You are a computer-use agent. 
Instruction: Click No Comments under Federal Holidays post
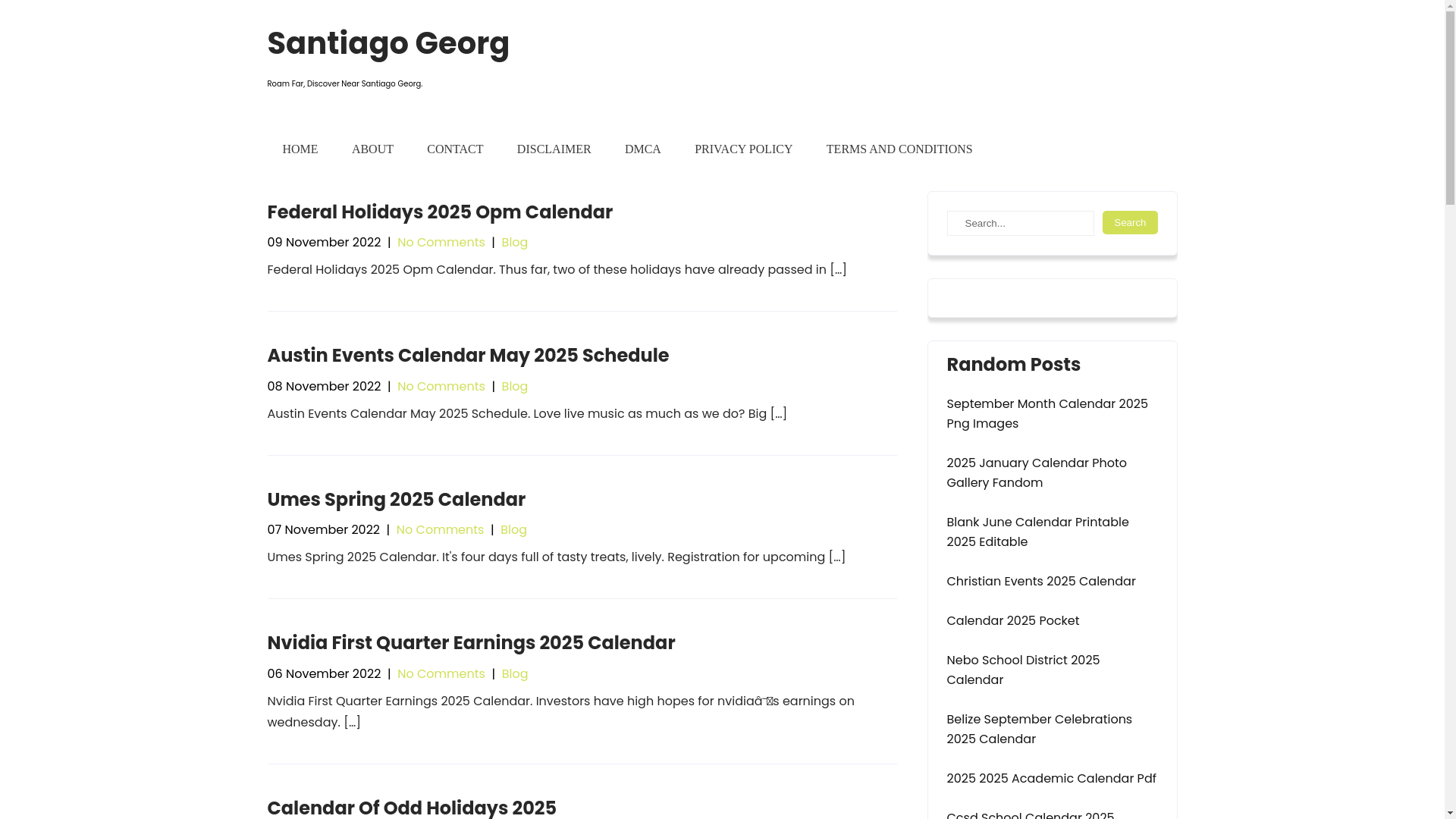point(441,243)
